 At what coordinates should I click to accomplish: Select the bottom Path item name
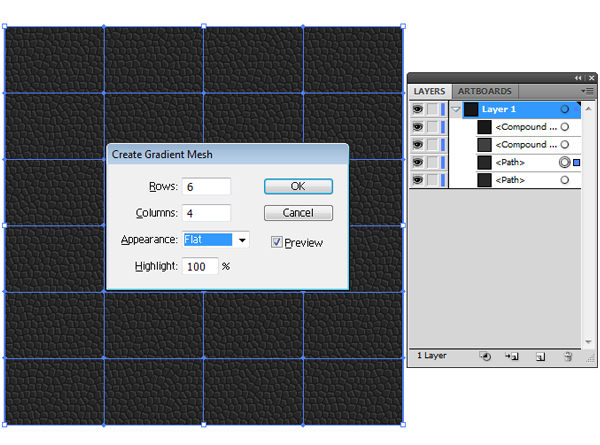(510, 180)
